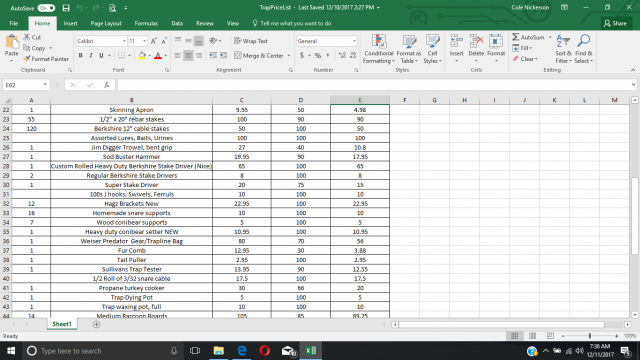
Task: Apply Bold formatting
Action: tap(80, 55)
